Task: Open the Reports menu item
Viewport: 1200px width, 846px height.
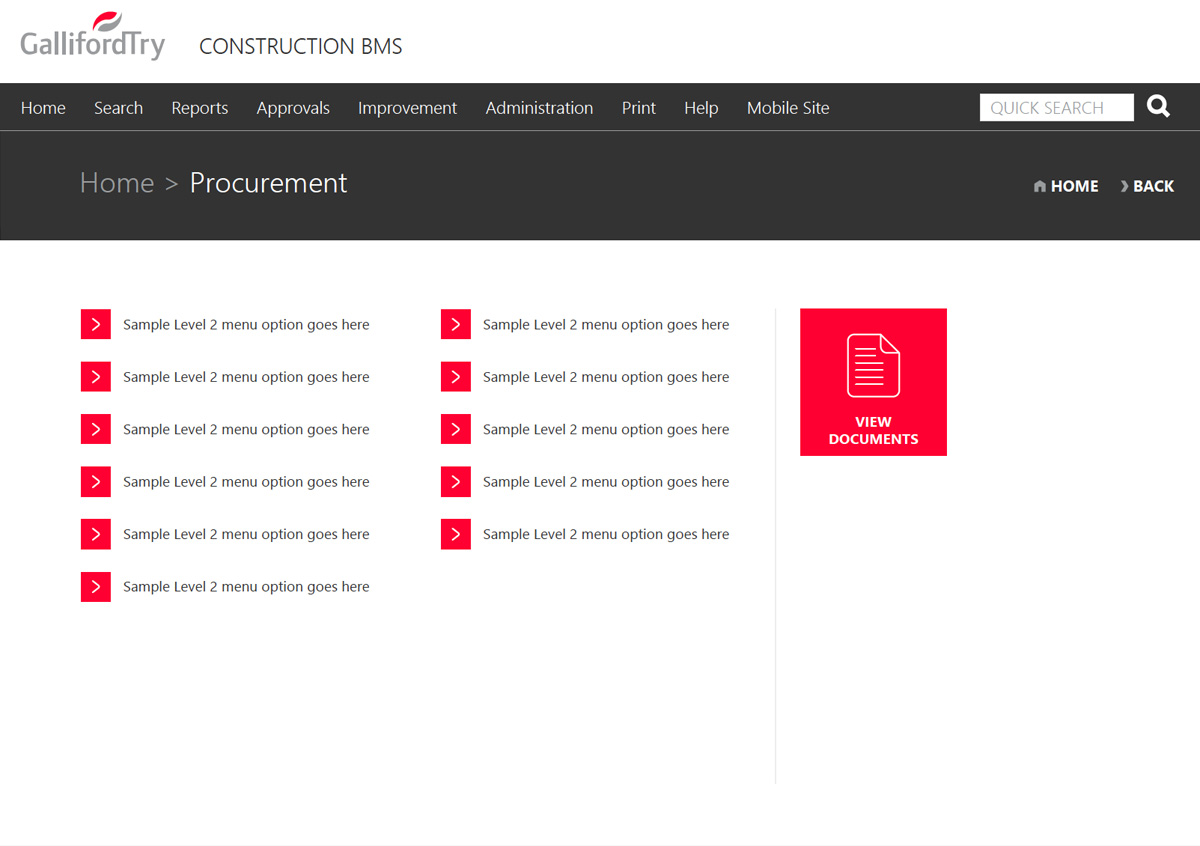Action: (199, 108)
